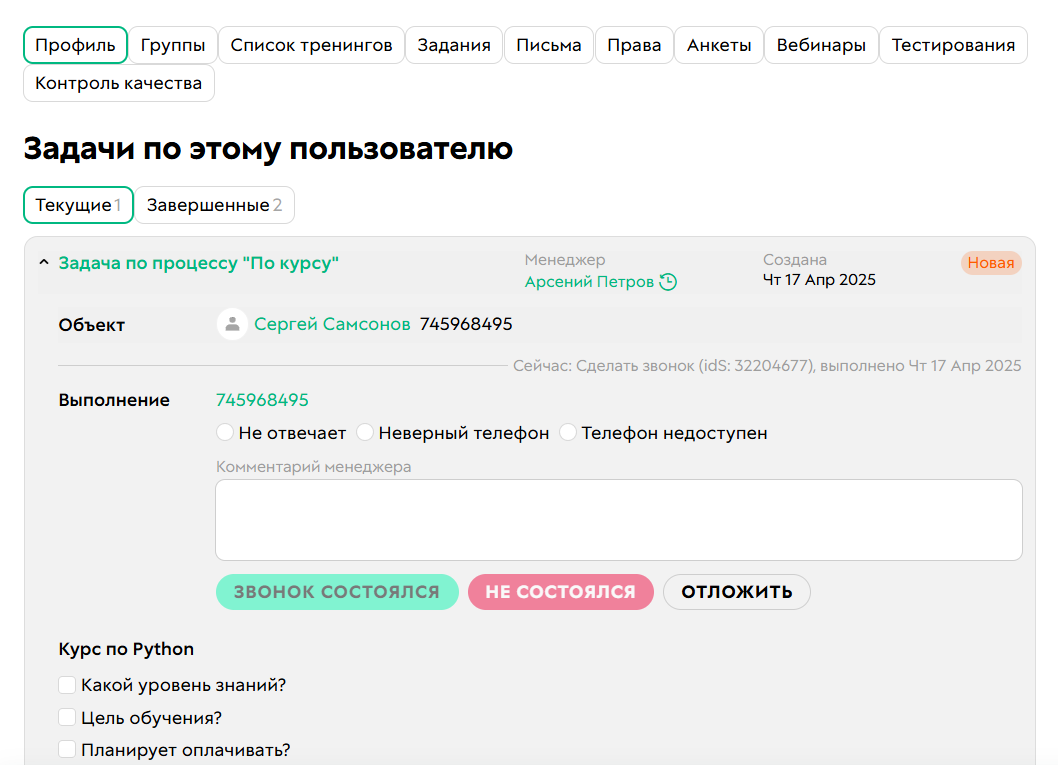Switch to the Письма tab
The image size is (1058, 765).
[548, 44]
